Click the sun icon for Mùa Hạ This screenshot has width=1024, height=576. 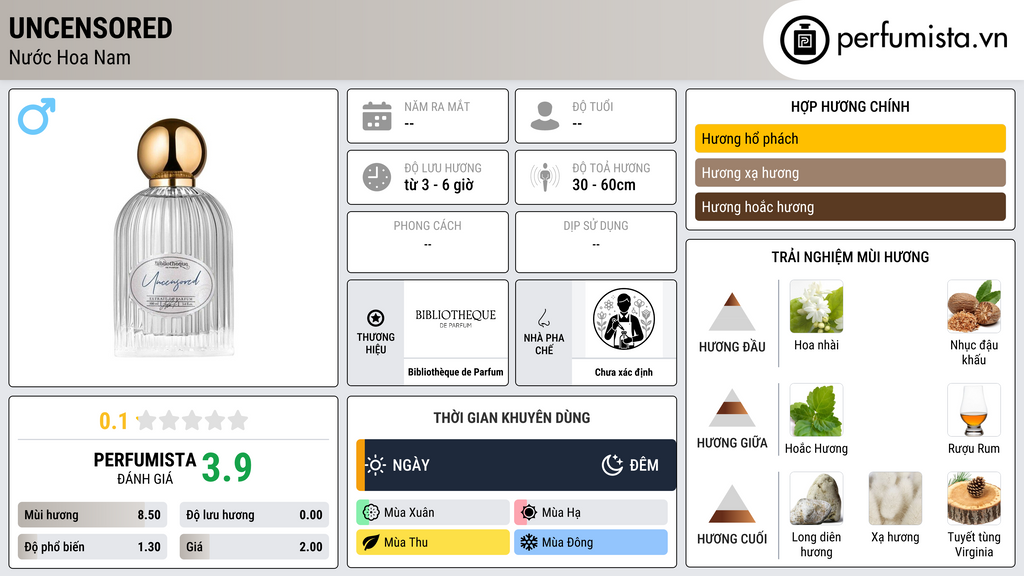529,512
